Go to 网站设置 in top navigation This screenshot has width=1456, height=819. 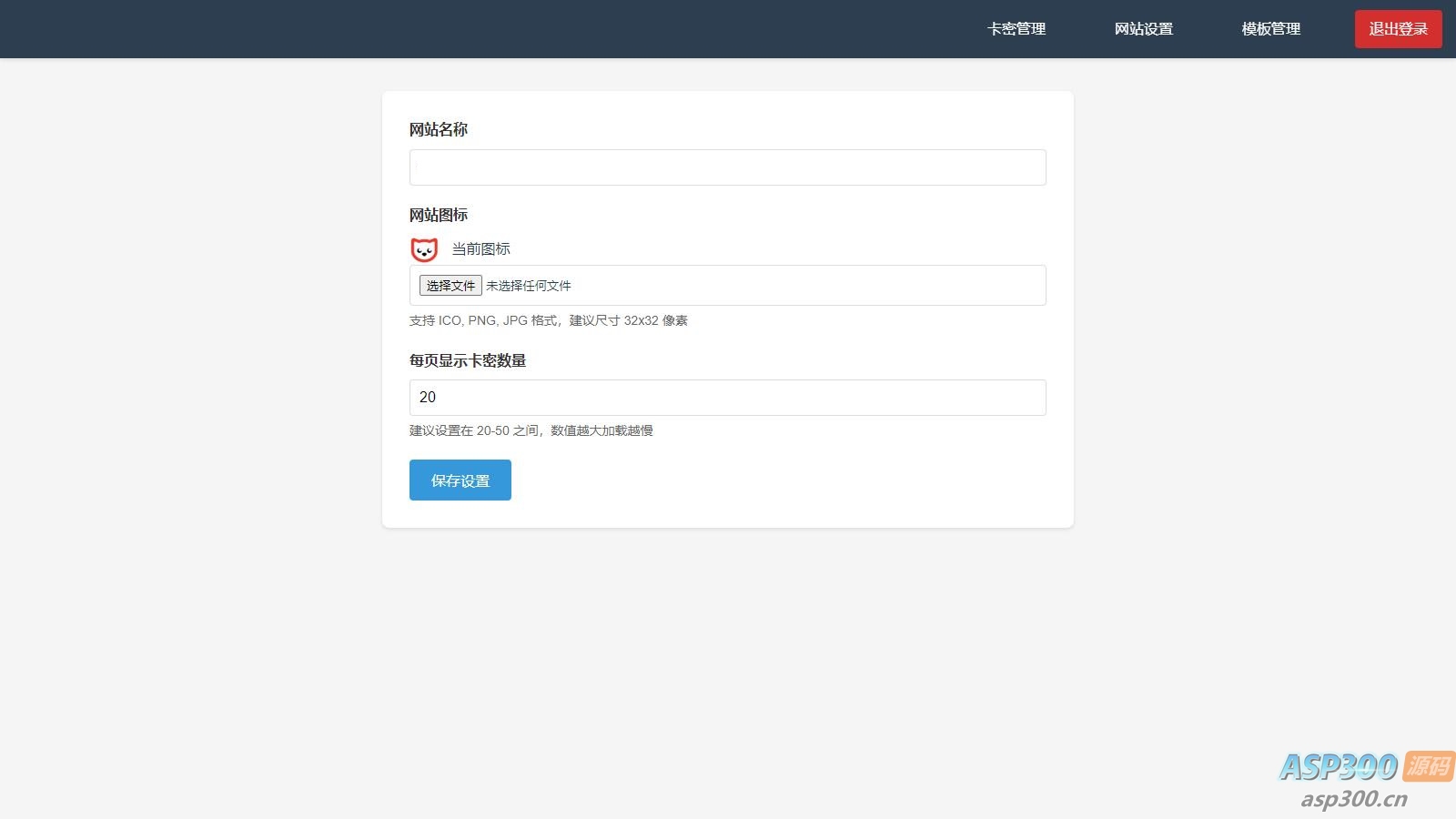click(x=1144, y=29)
